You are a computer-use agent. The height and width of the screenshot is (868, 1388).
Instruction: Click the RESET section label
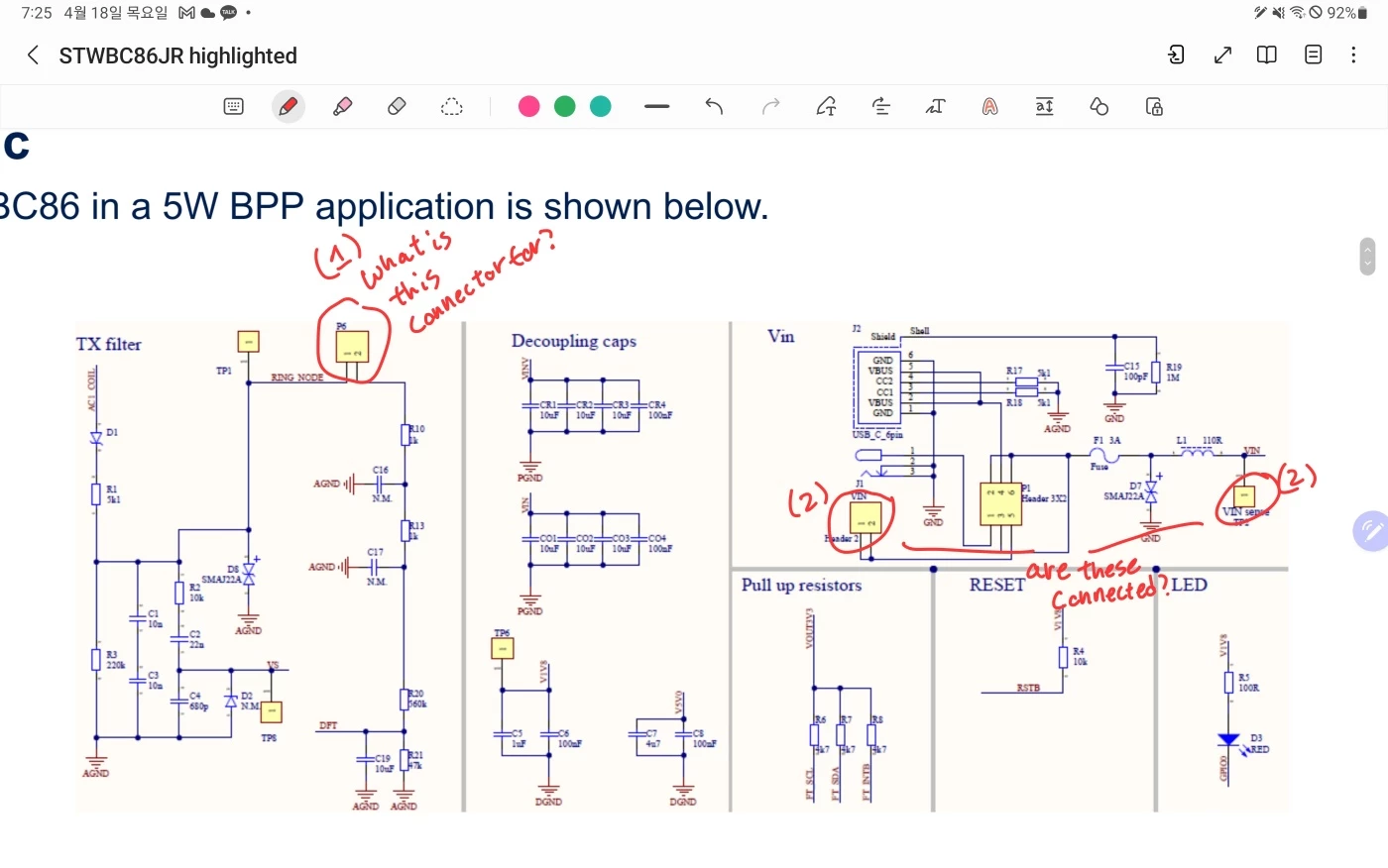coord(996,585)
